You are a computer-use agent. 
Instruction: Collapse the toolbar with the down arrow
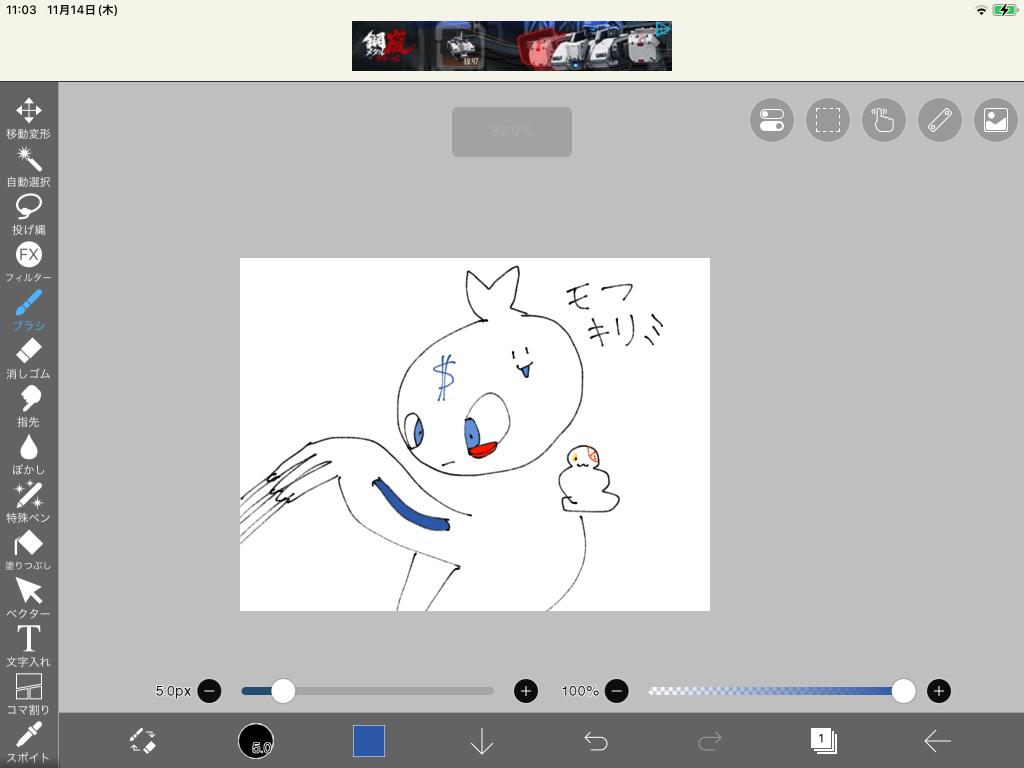tap(482, 741)
